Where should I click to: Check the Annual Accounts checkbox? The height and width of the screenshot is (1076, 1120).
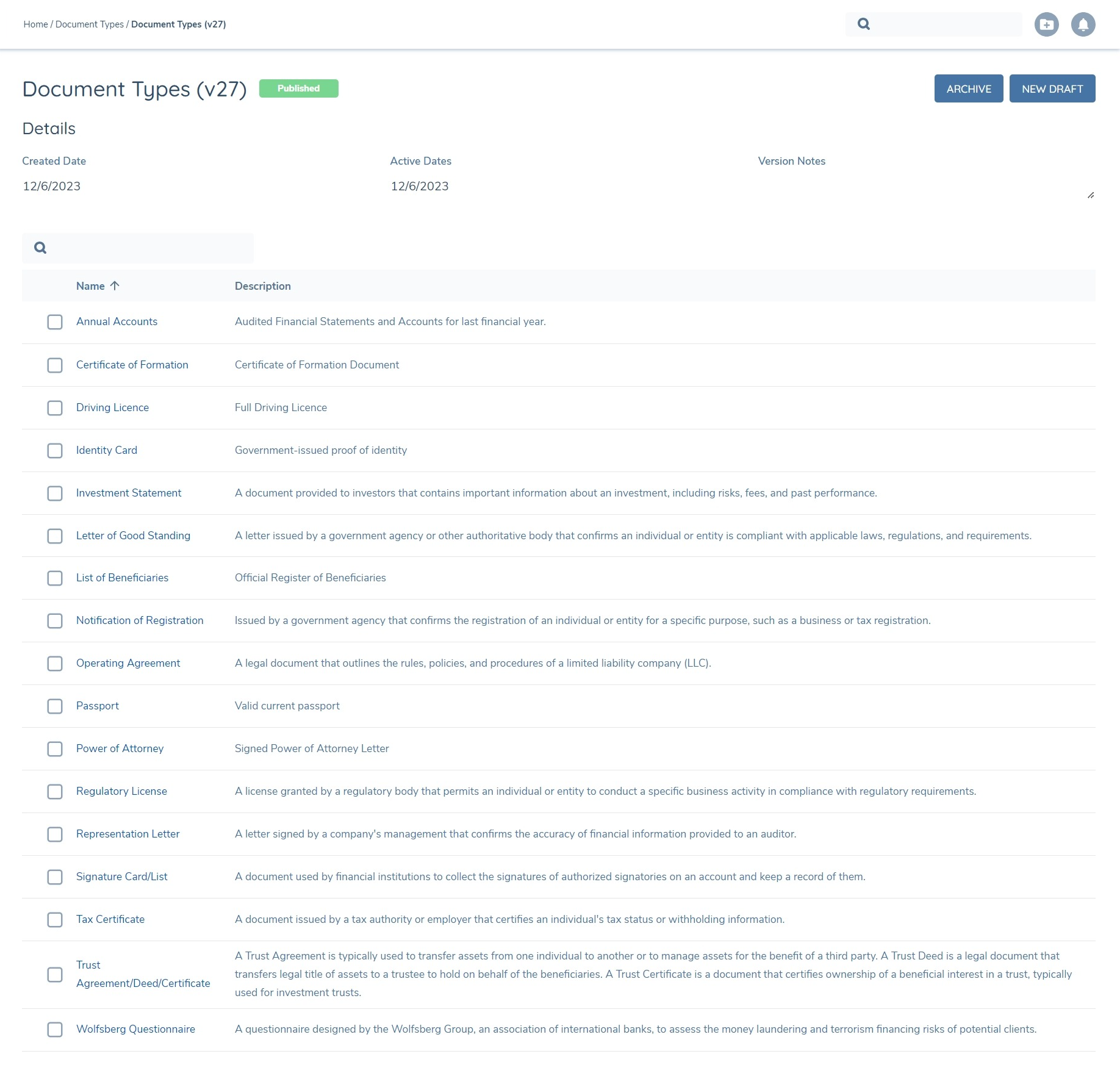click(x=55, y=322)
